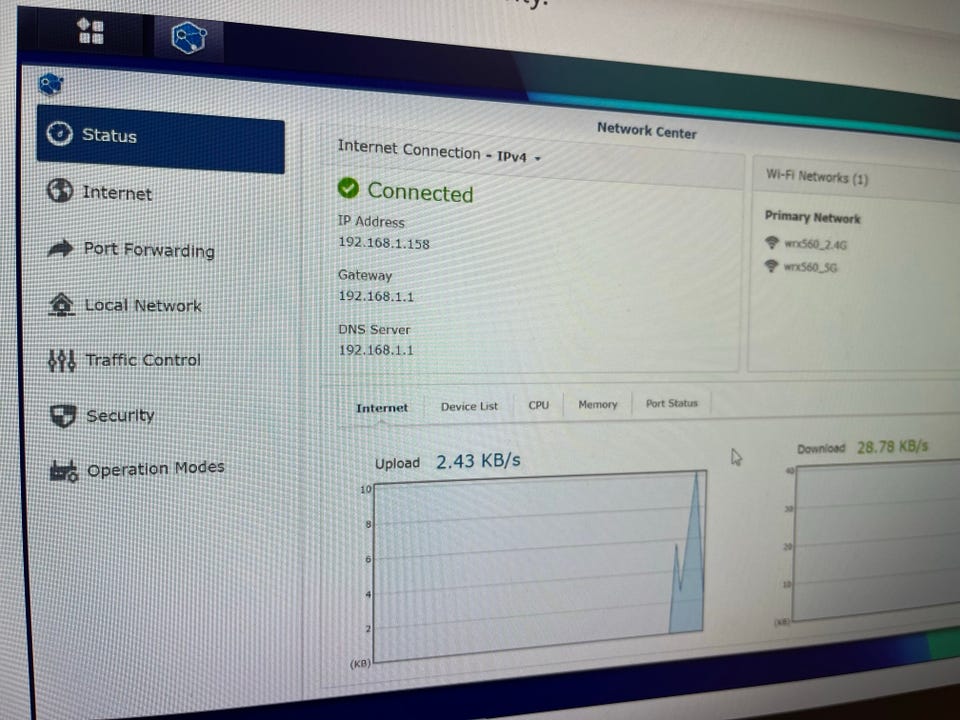
Task: Switch to the Port Status tab
Action: click(x=672, y=403)
